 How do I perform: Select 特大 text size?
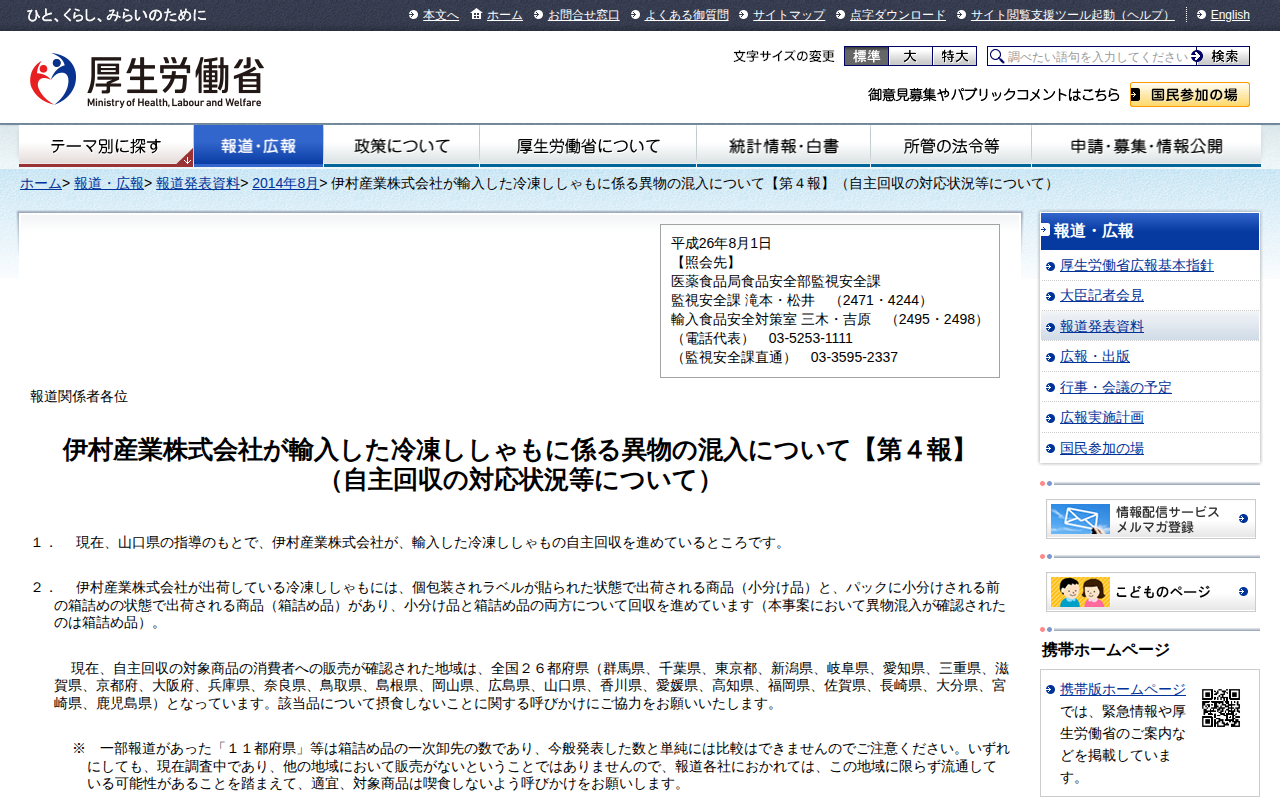pos(954,56)
